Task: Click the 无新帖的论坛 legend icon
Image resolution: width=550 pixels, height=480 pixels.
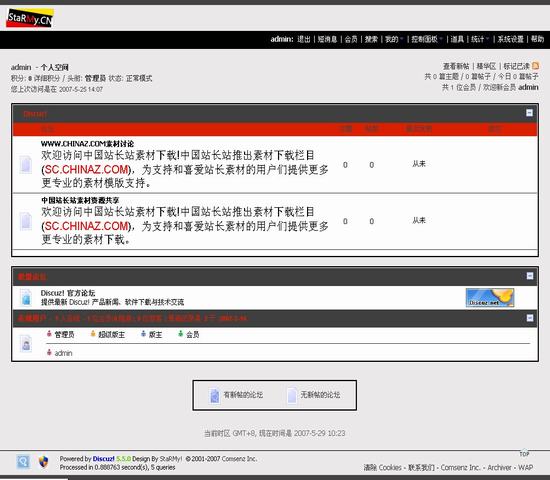Action: coord(291,396)
